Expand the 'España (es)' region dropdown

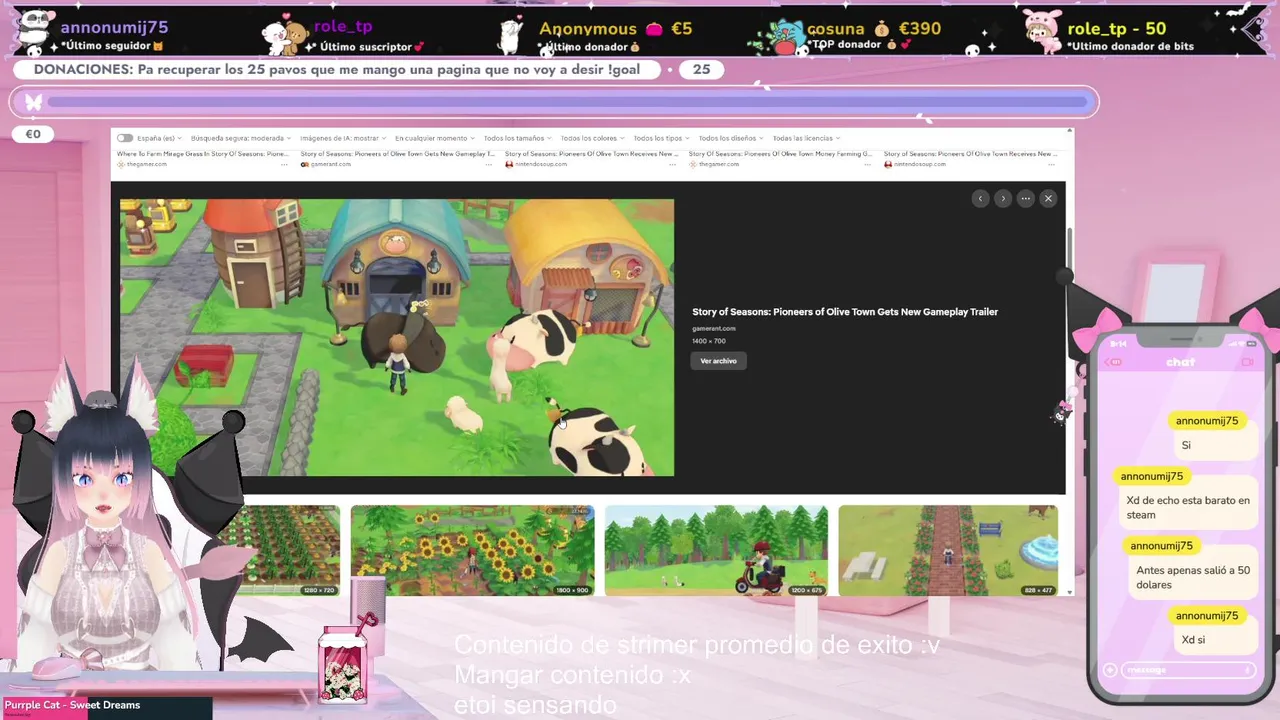[158, 138]
